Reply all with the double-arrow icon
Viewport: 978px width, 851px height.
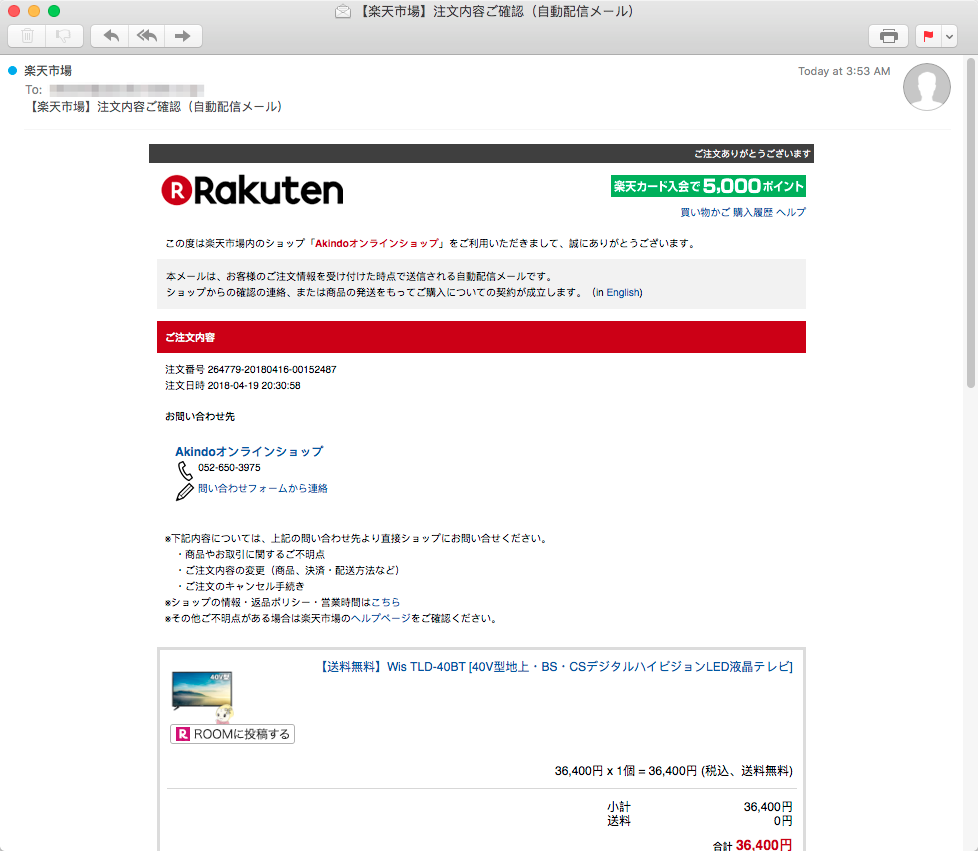147,36
